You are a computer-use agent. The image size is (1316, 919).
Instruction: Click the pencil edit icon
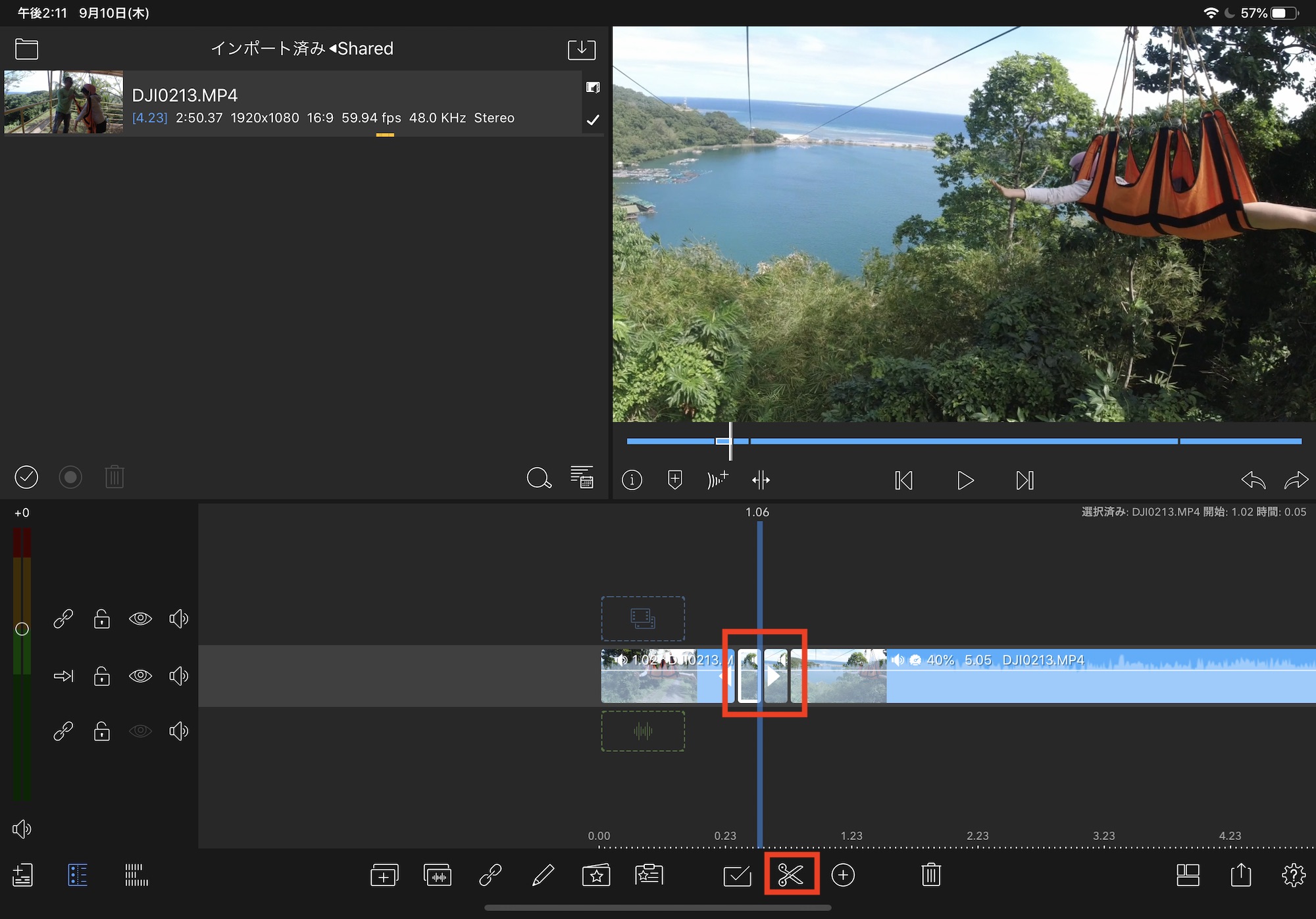click(x=543, y=875)
